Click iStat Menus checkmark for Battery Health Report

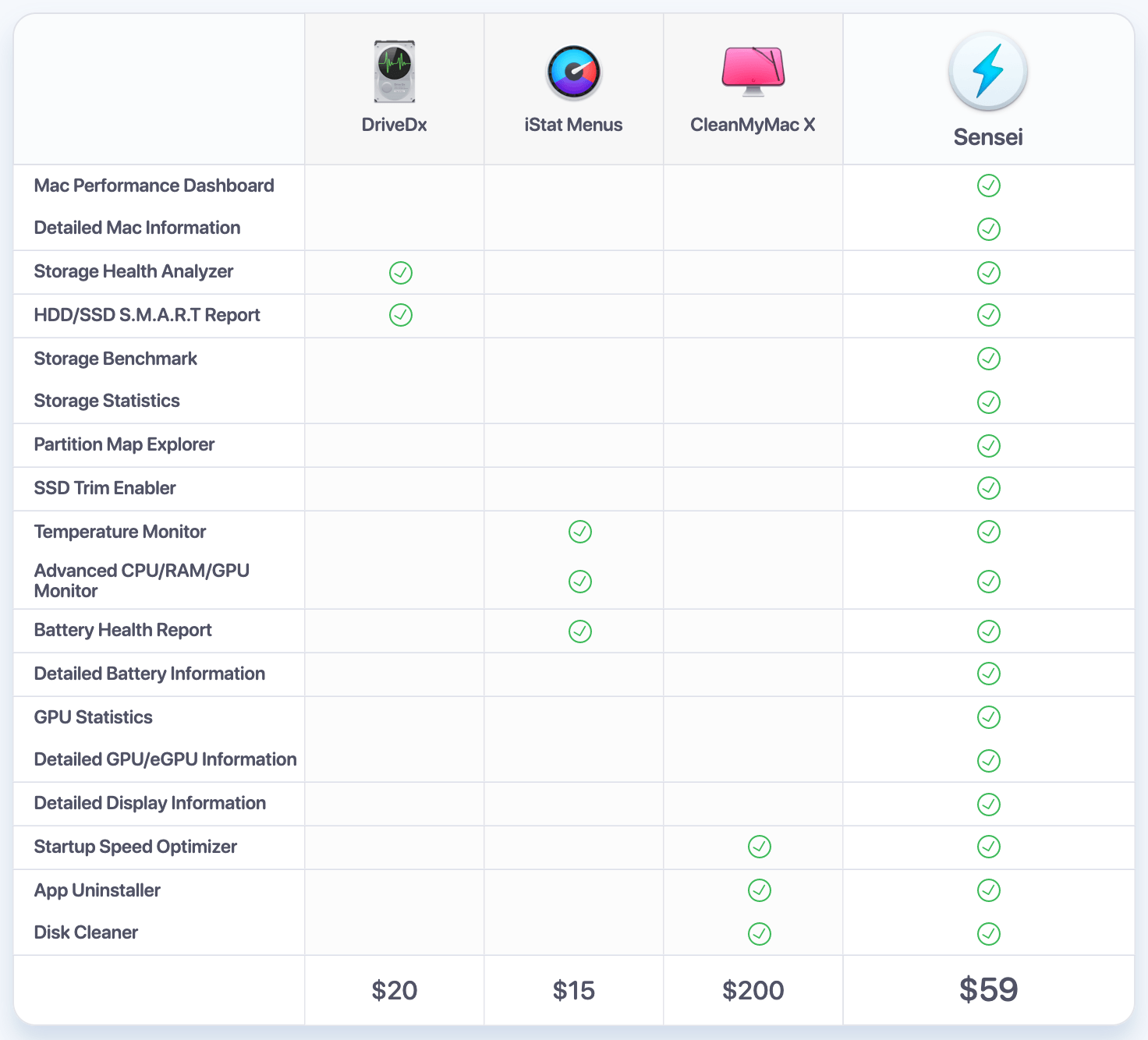(580, 631)
